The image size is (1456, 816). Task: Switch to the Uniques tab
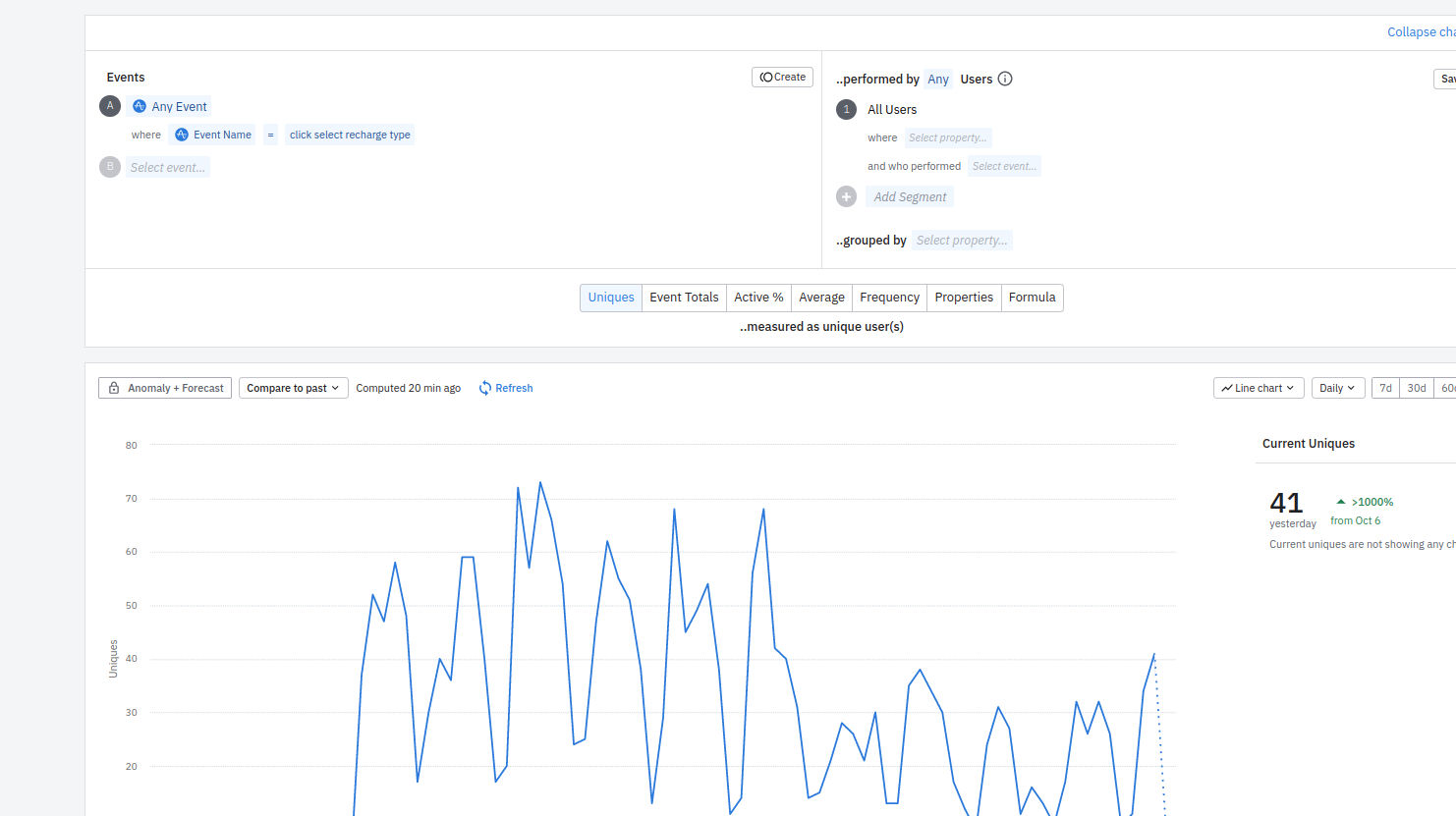pyautogui.click(x=611, y=298)
